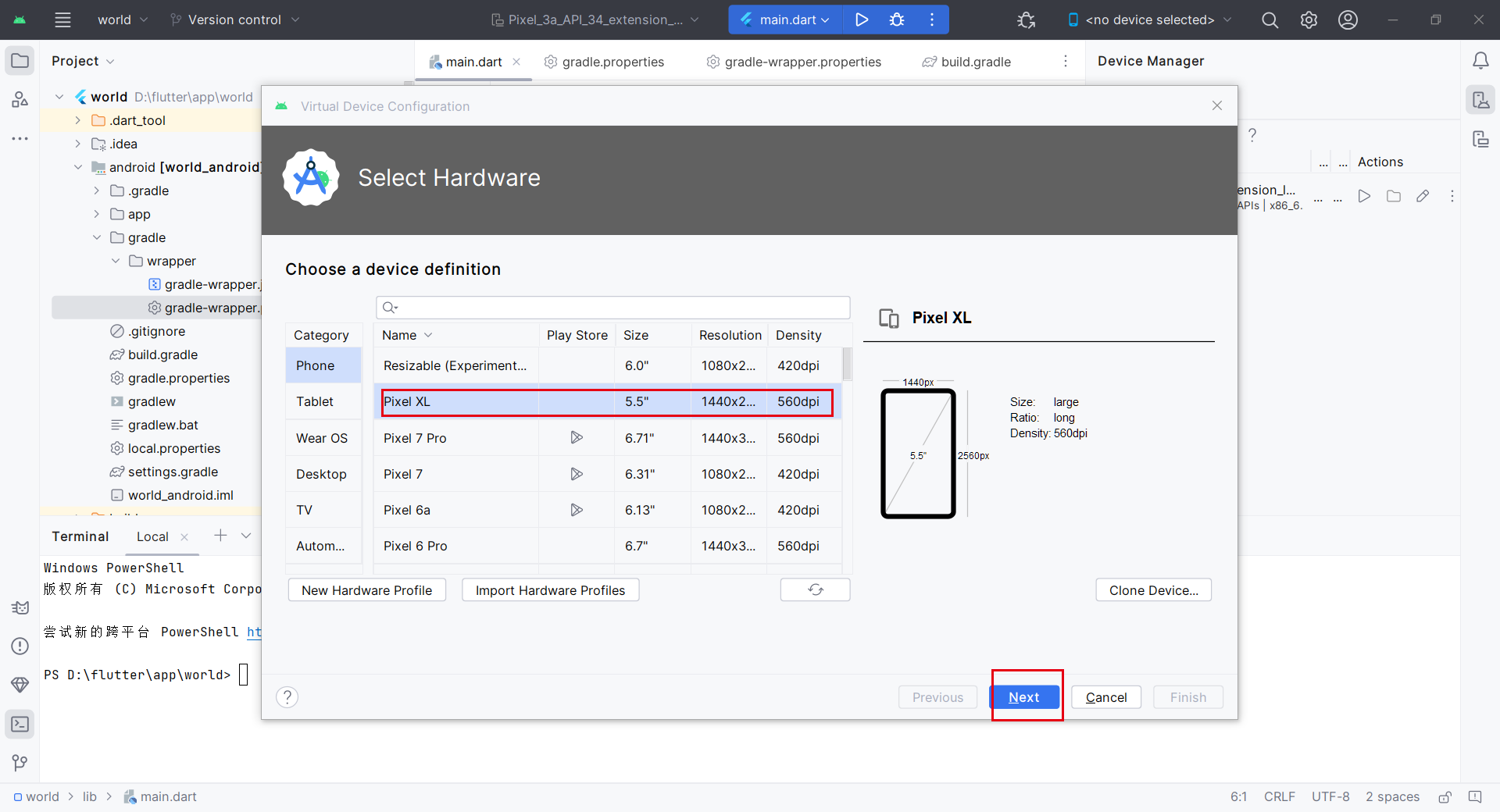This screenshot has height=812, width=1500.
Task: Open the Terminal tool window icon
Action: (20, 724)
